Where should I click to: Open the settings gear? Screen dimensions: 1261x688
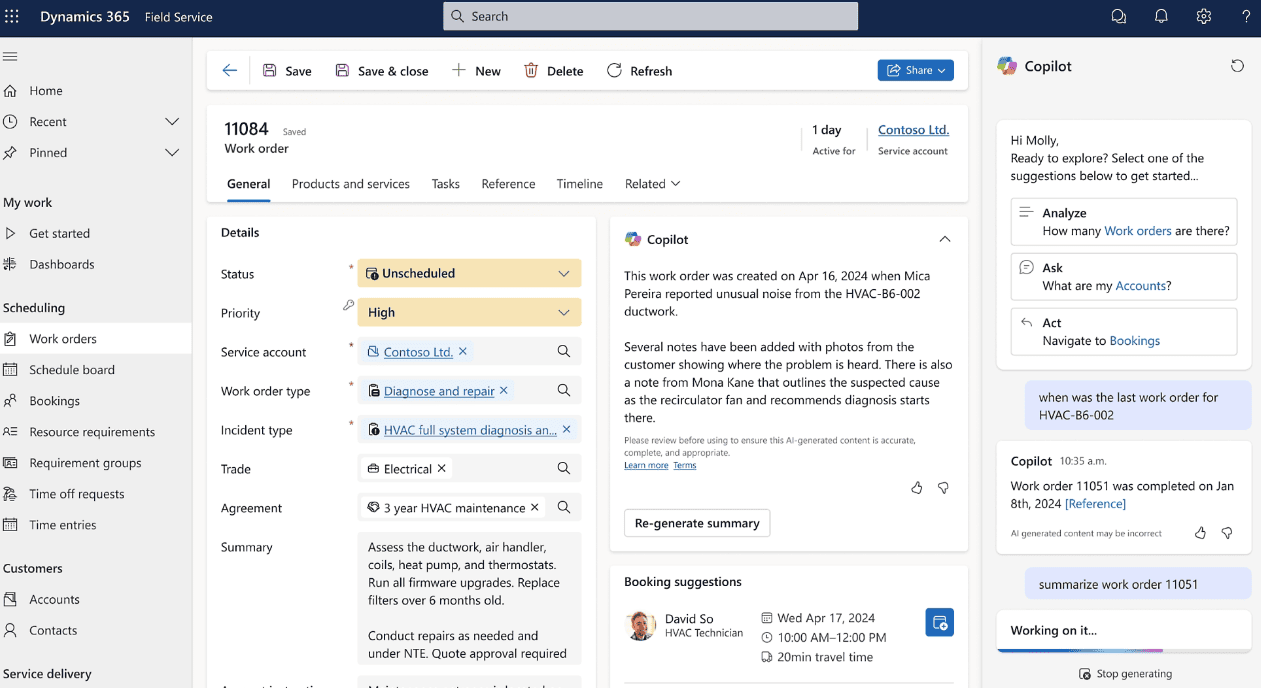click(1204, 17)
